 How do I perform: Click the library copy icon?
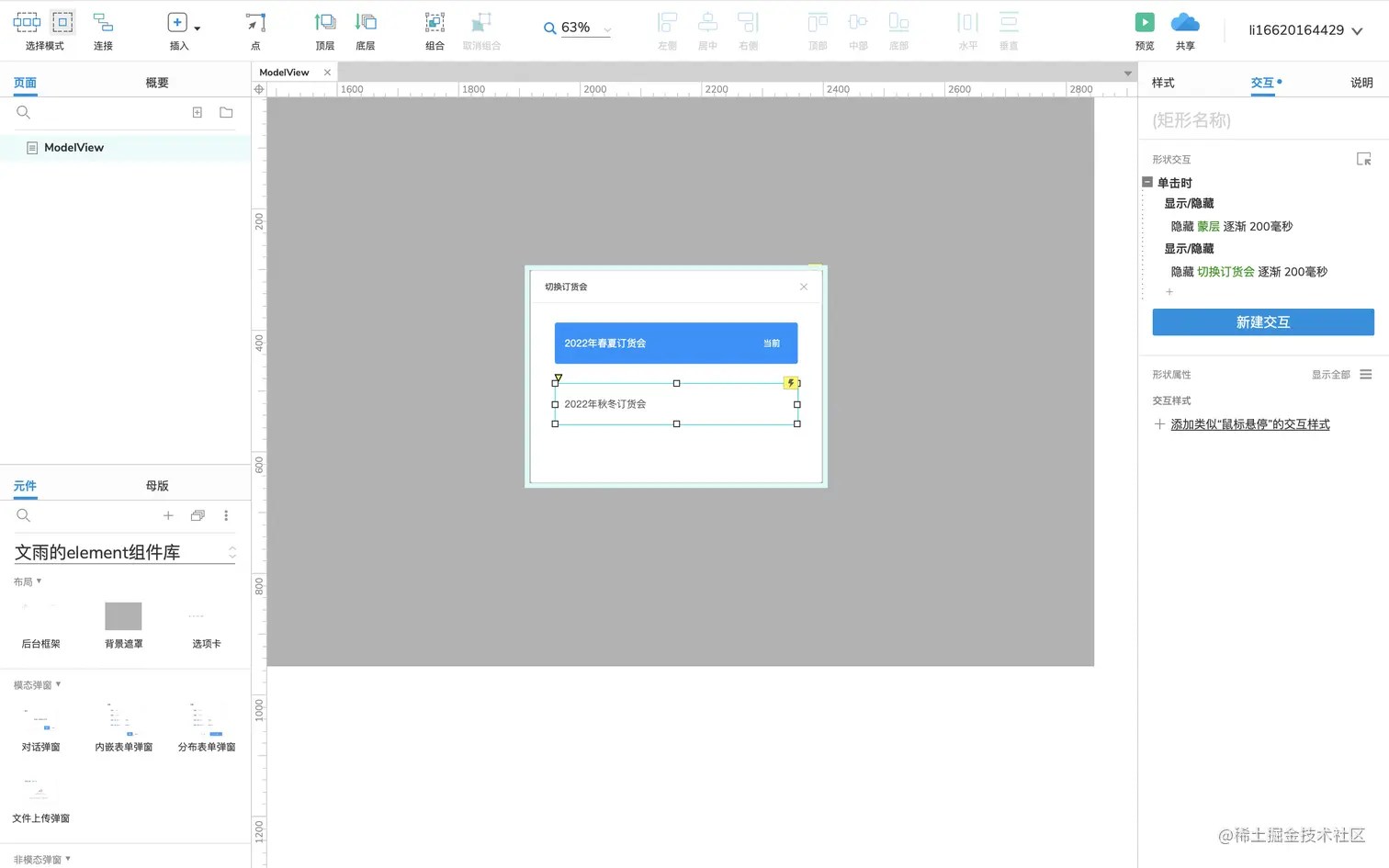tap(198, 515)
